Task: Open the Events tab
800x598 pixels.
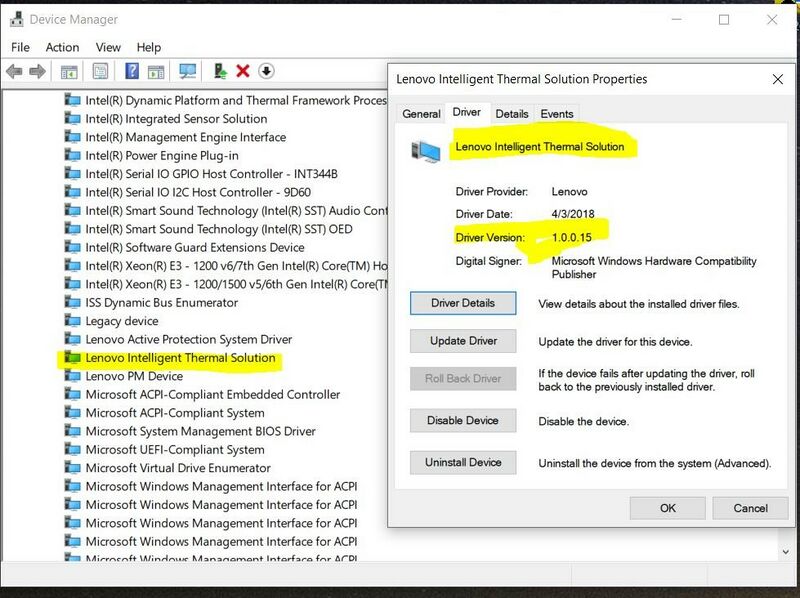Action: pyautogui.click(x=557, y=114)
